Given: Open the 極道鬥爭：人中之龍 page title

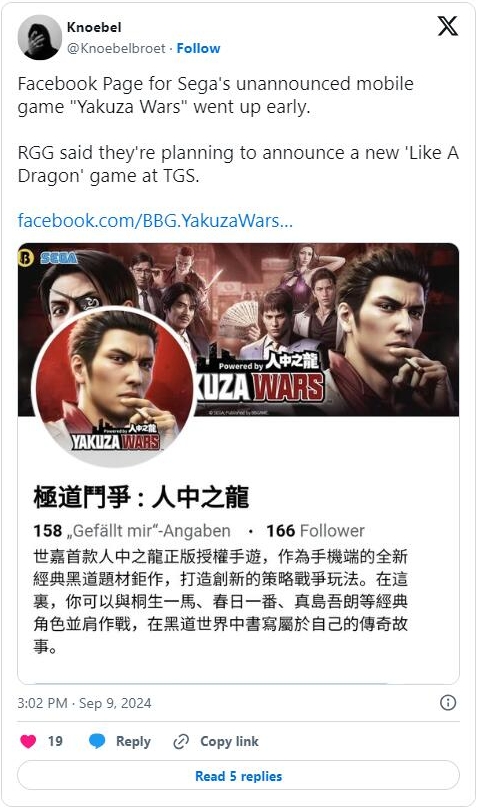Looking at the screenshot, I should (141, 497).
